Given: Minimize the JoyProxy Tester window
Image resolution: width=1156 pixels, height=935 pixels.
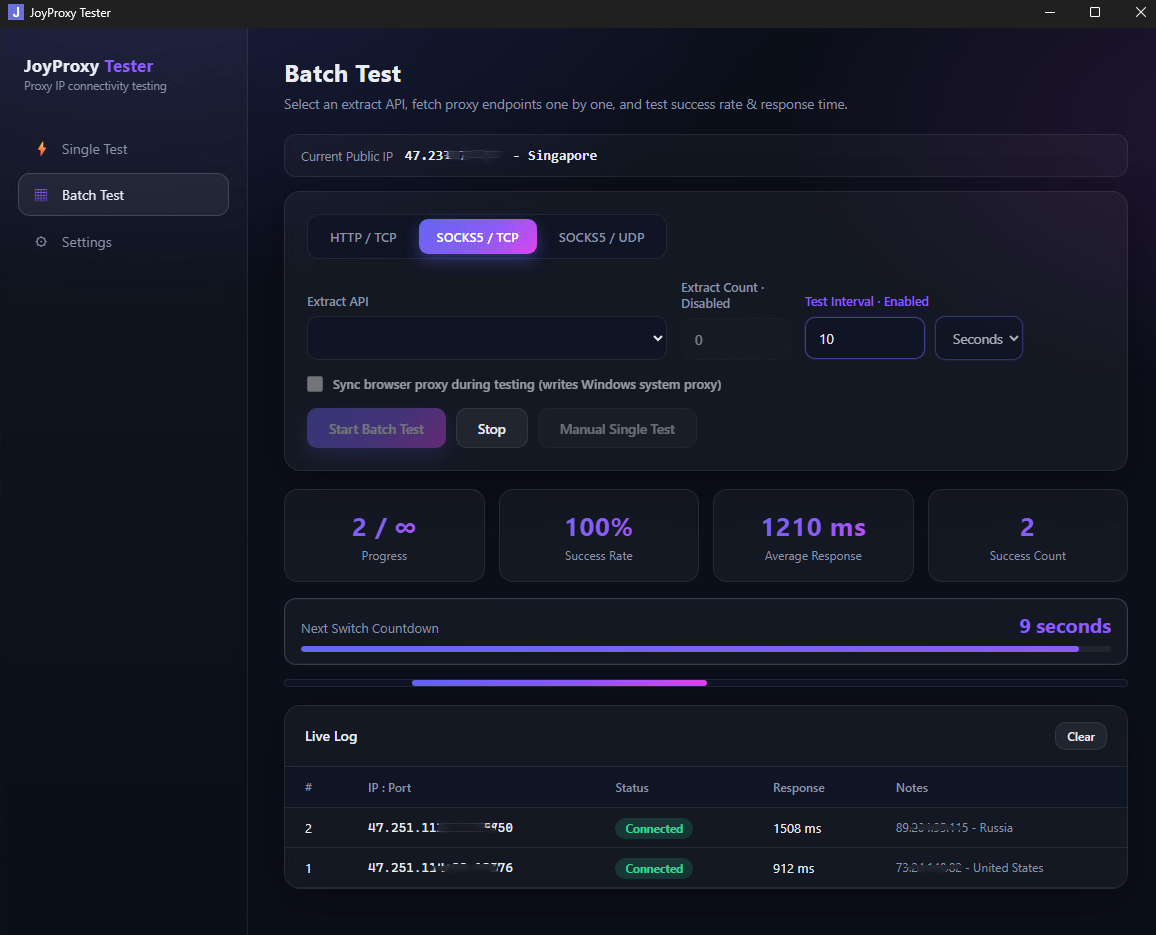Looking at the screenshot, I should click(1050, 13).
